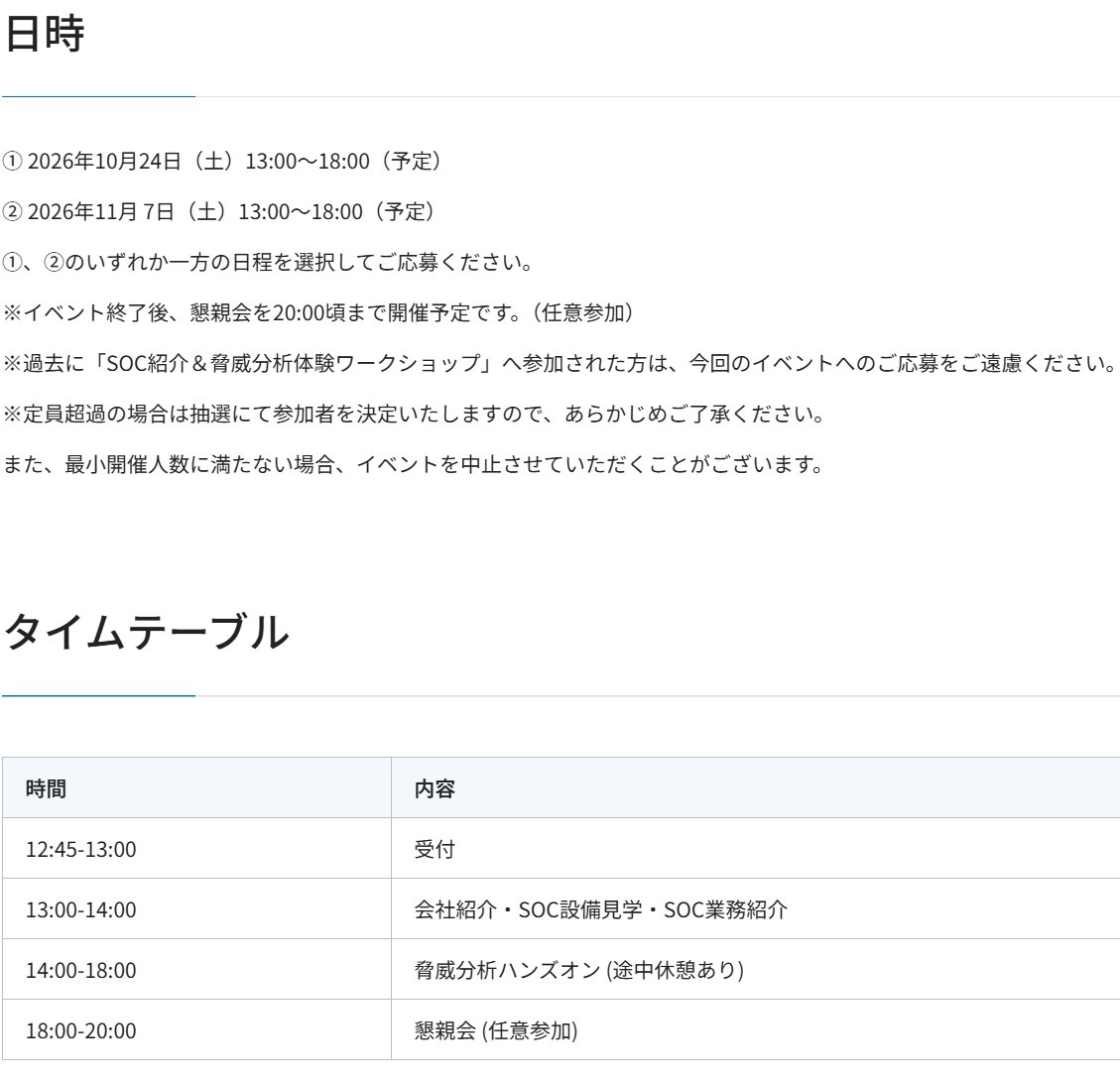Click the note about 定員超過 lottery
Screen dimensions: 1120x1081
click(415, 415)
